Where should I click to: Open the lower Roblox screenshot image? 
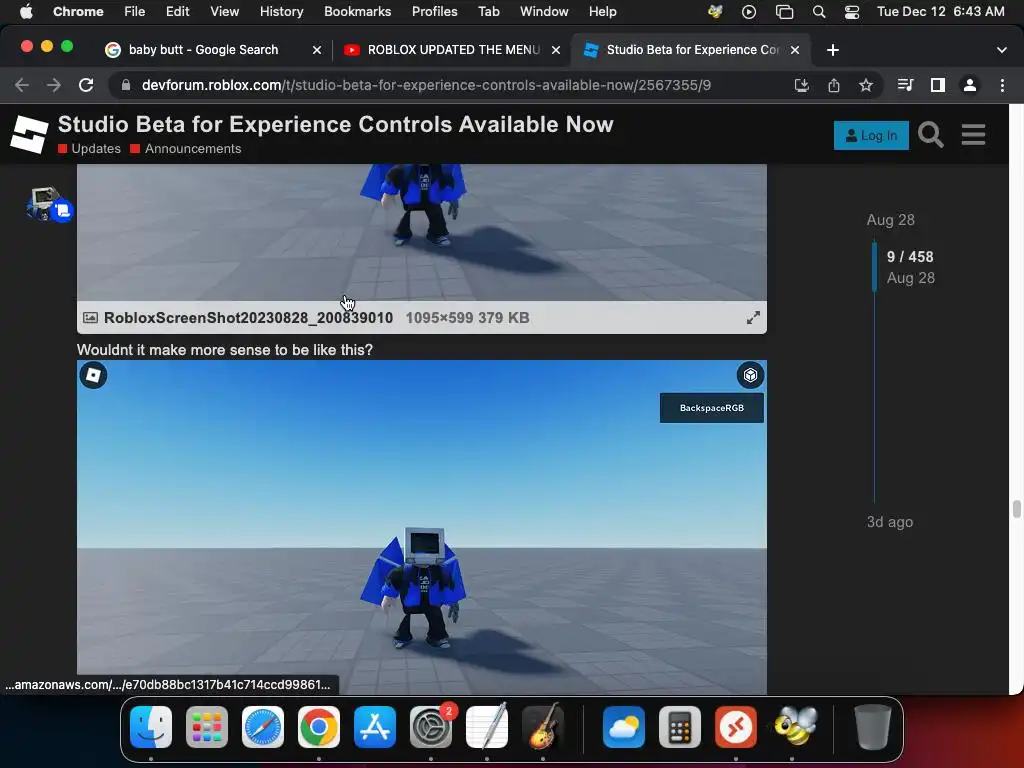point(422,527)
